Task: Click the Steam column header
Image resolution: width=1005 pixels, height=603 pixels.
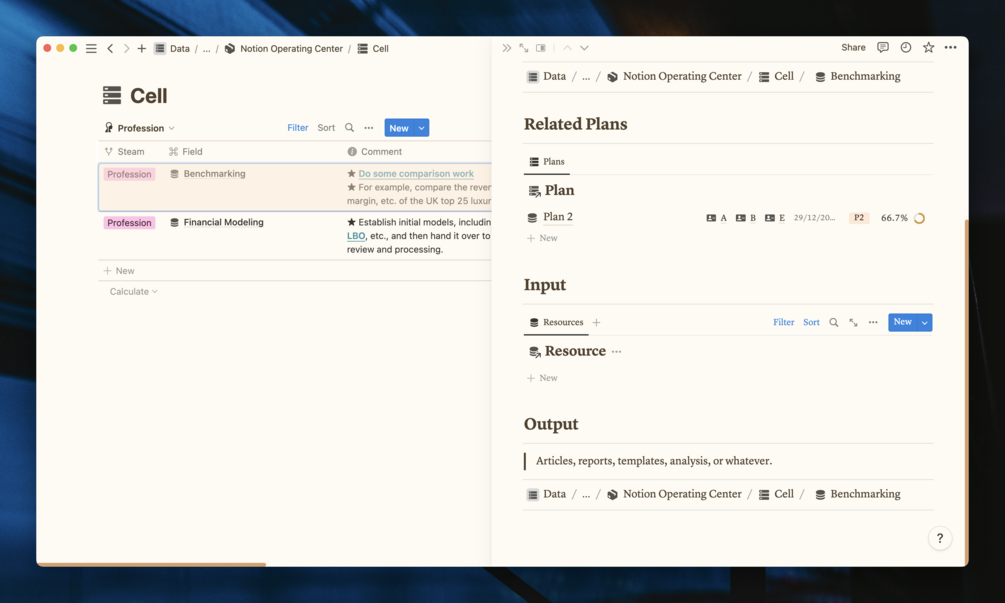Action: click(124, 152)
